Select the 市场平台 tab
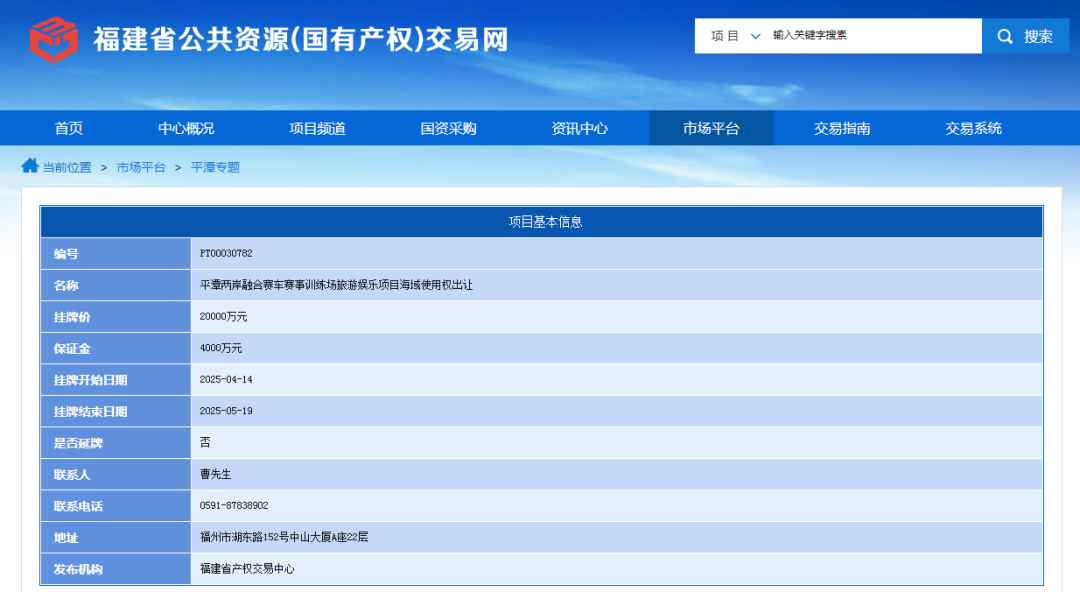This screenshot has height=592, width=1080. point(711,128)
